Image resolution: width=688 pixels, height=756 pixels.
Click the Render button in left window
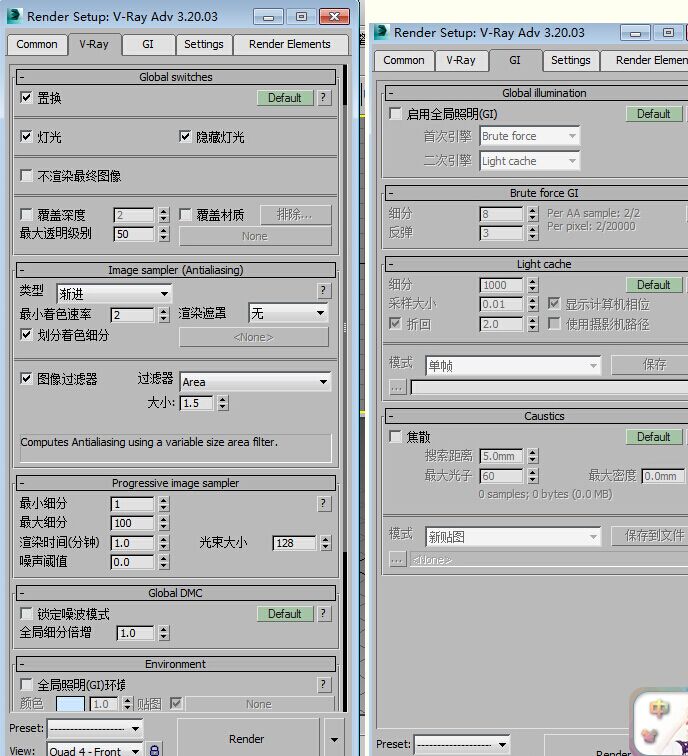coord(247,739)
